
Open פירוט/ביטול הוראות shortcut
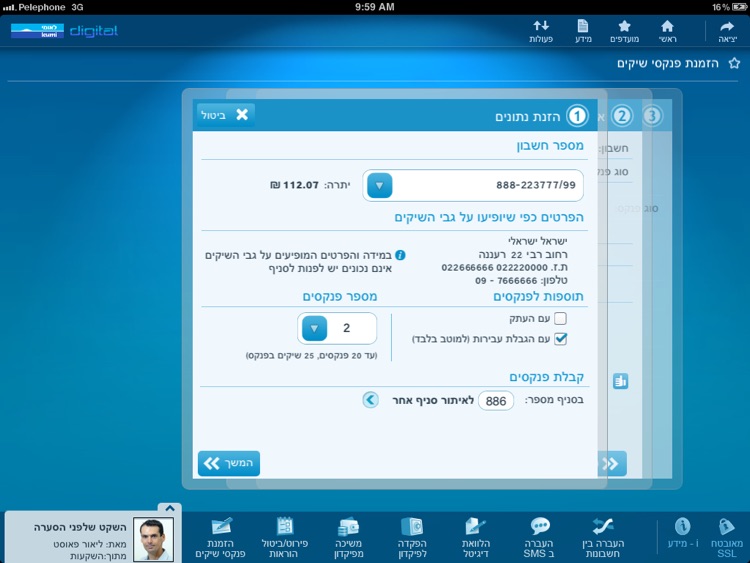(x=285, y=537)
